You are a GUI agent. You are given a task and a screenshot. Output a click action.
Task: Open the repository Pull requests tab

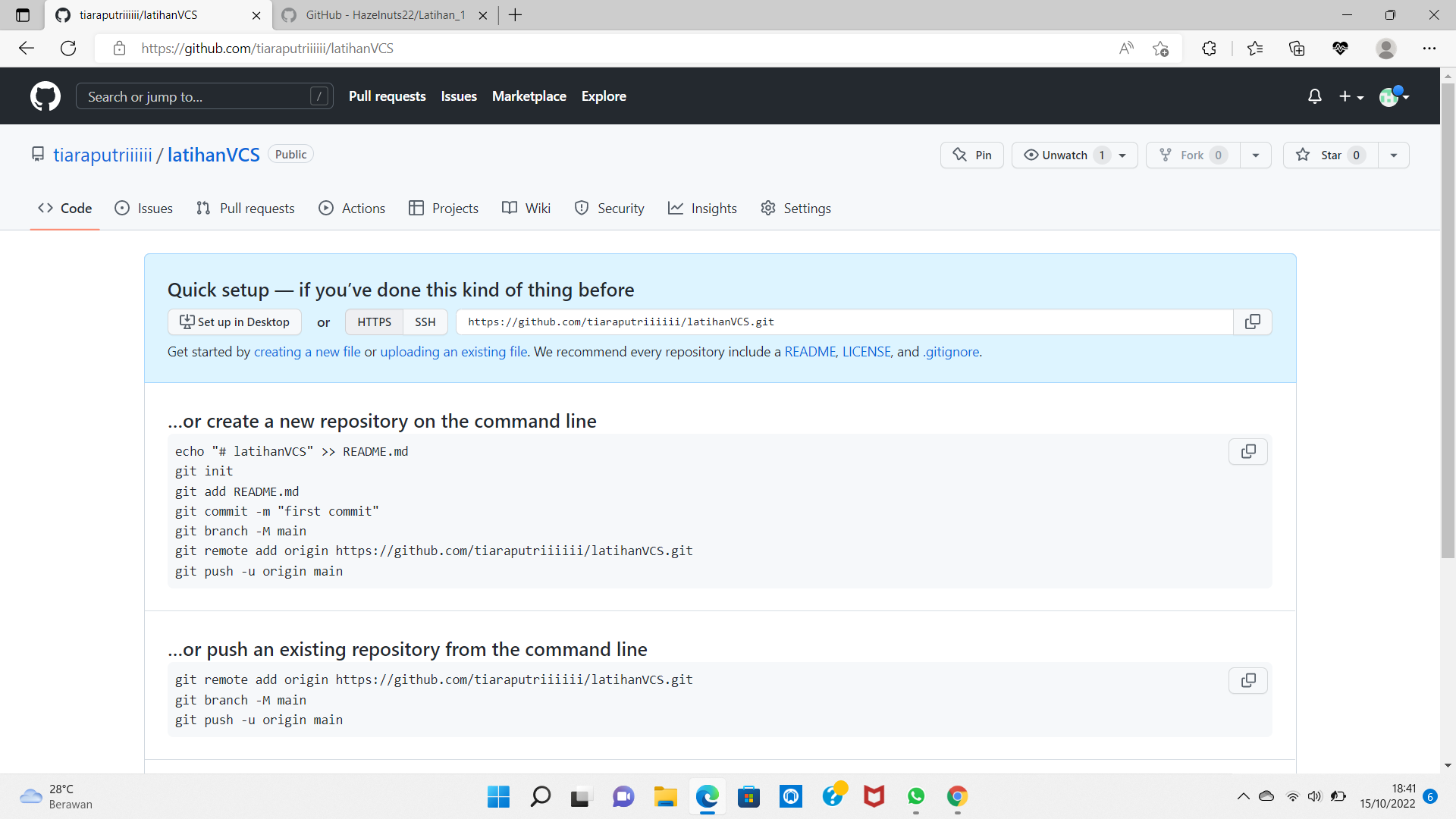[x=245, y=208]
